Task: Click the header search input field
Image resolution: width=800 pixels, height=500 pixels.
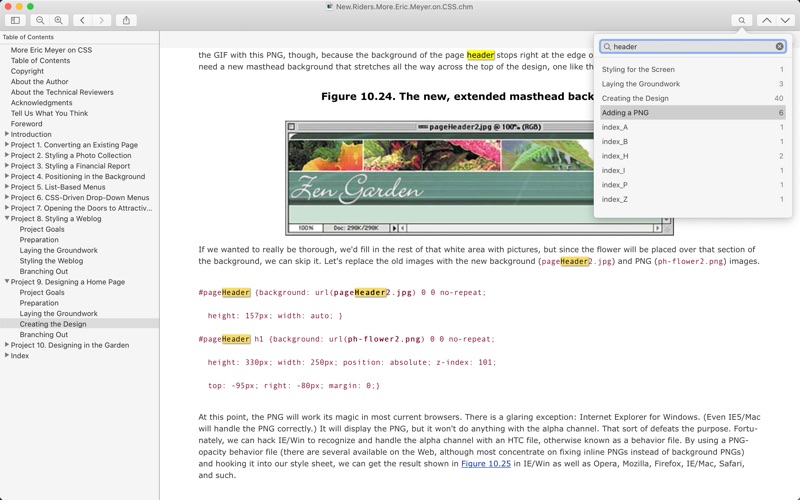Action: click(x=690, y=47)
